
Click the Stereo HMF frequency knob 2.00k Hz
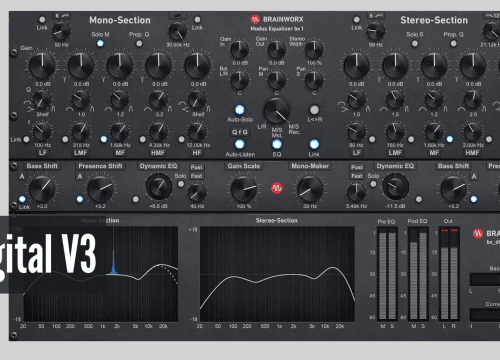tap(473, 132)
